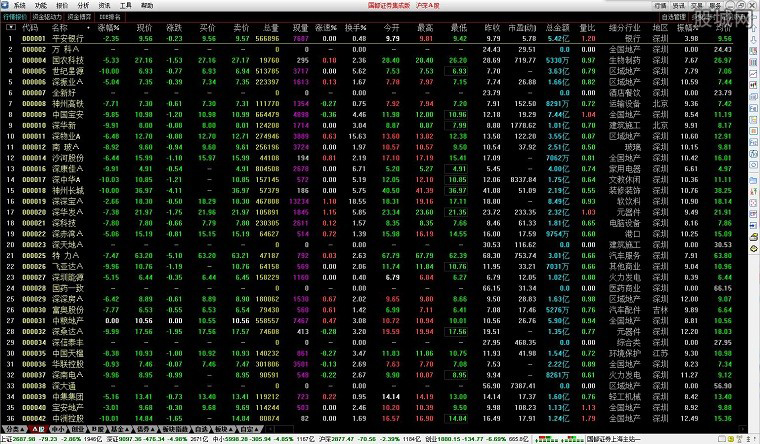This screenshot has height=444, width=760.
Task: Sort by the 换手% column header
Action: 356,28
